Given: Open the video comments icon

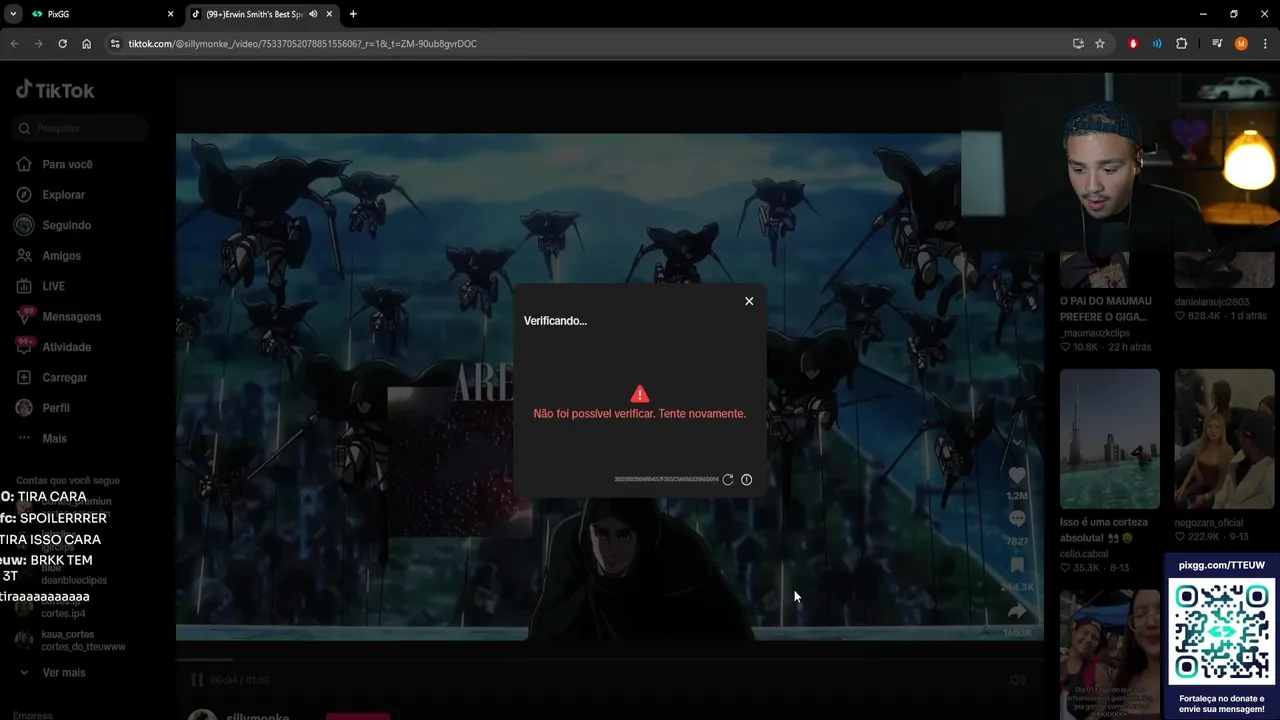Looking at the screenshot, I should (x=1017, y=519).
